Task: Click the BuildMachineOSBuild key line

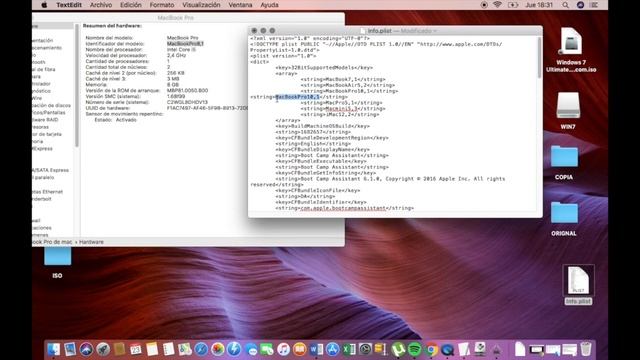Action: 322,127
